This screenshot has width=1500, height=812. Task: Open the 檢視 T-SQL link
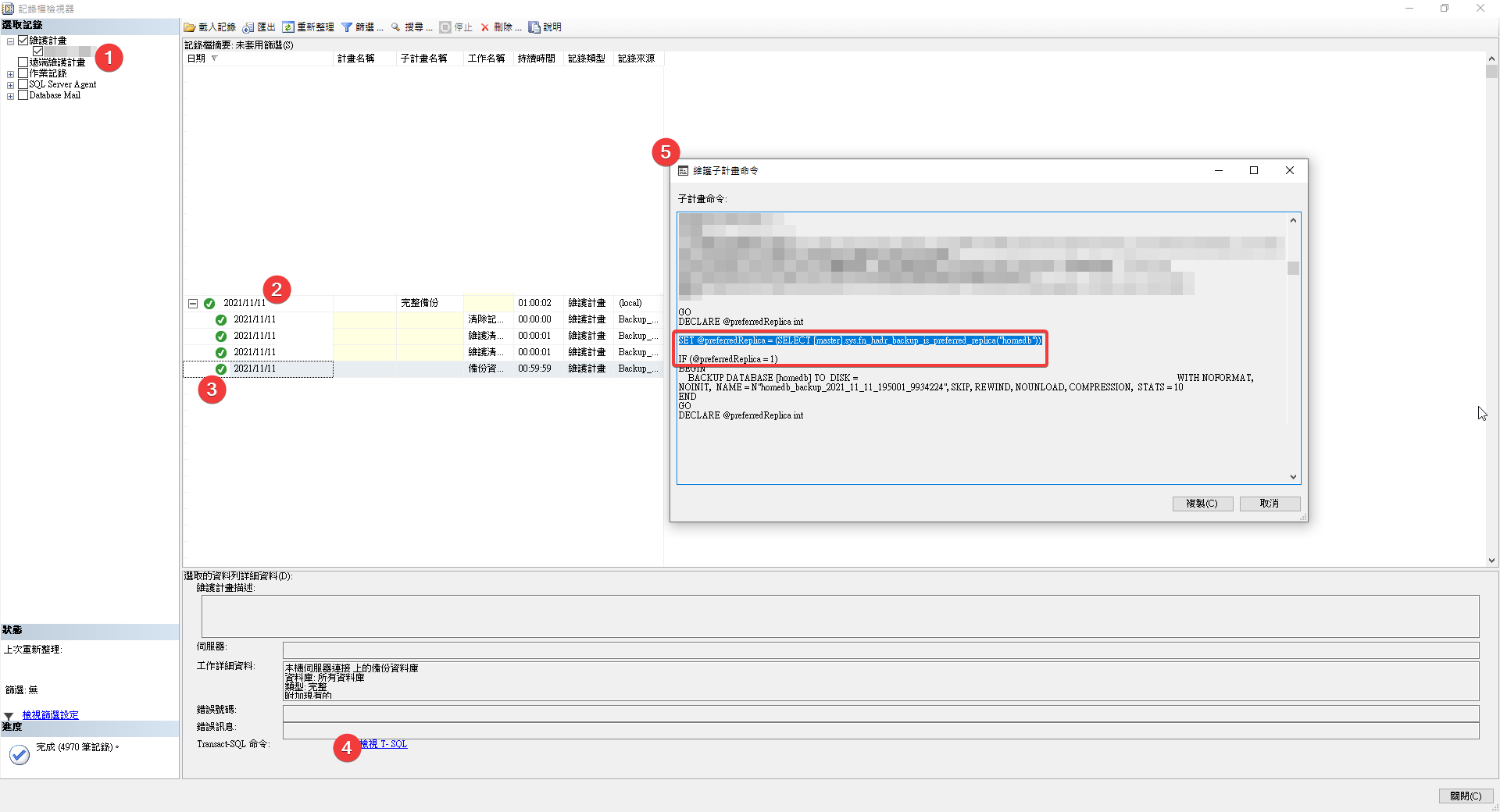[384, 744]
